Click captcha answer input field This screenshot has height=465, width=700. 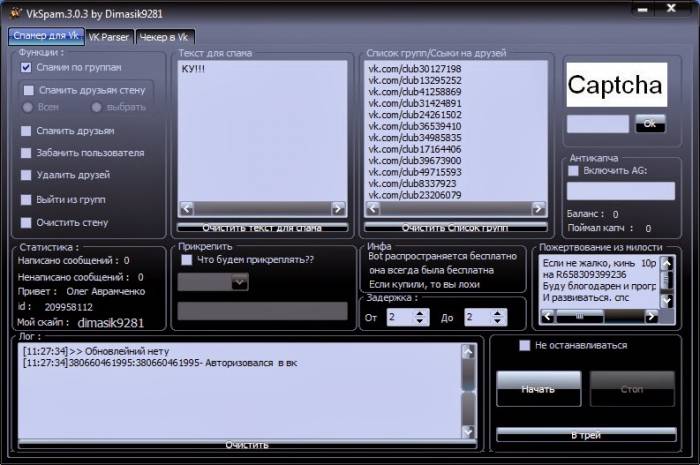597,124
